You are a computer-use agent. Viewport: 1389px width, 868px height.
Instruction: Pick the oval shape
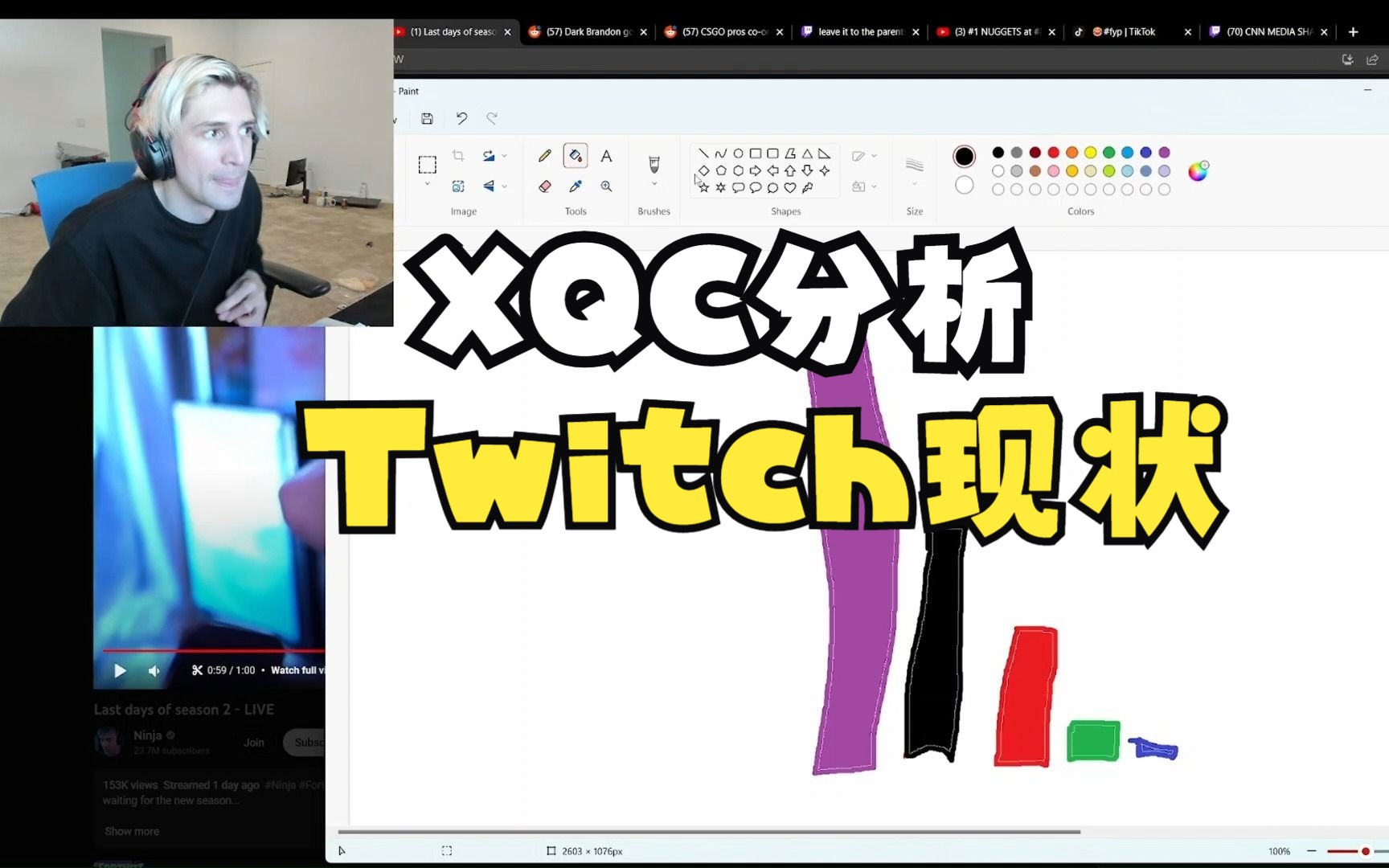738,153
